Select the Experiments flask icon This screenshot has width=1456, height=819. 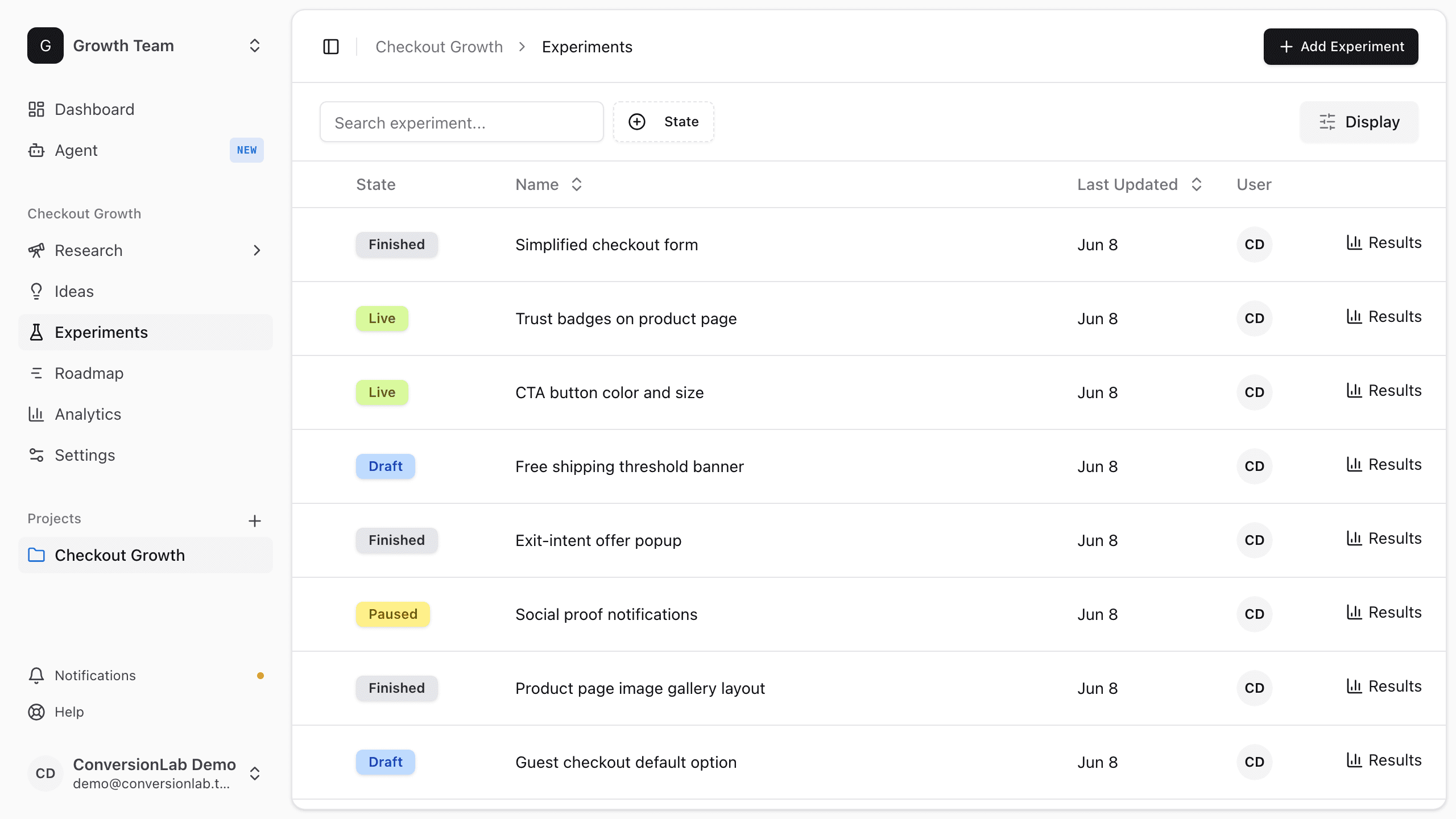[x=36, y=332]
